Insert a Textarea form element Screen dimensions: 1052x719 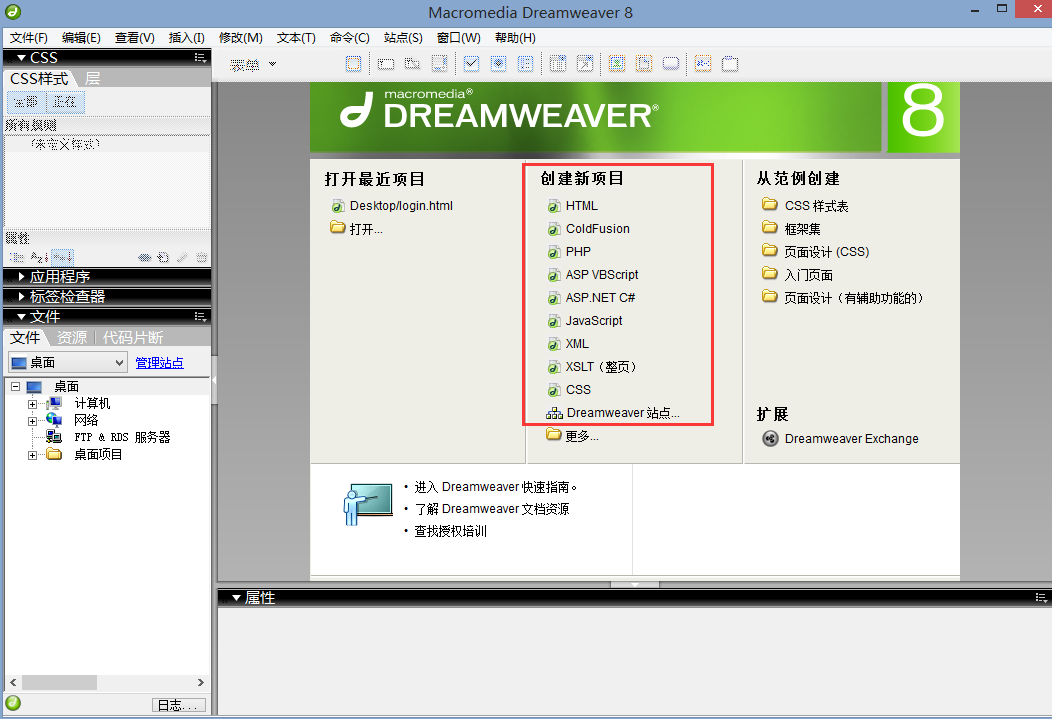(x=439, y=64)
